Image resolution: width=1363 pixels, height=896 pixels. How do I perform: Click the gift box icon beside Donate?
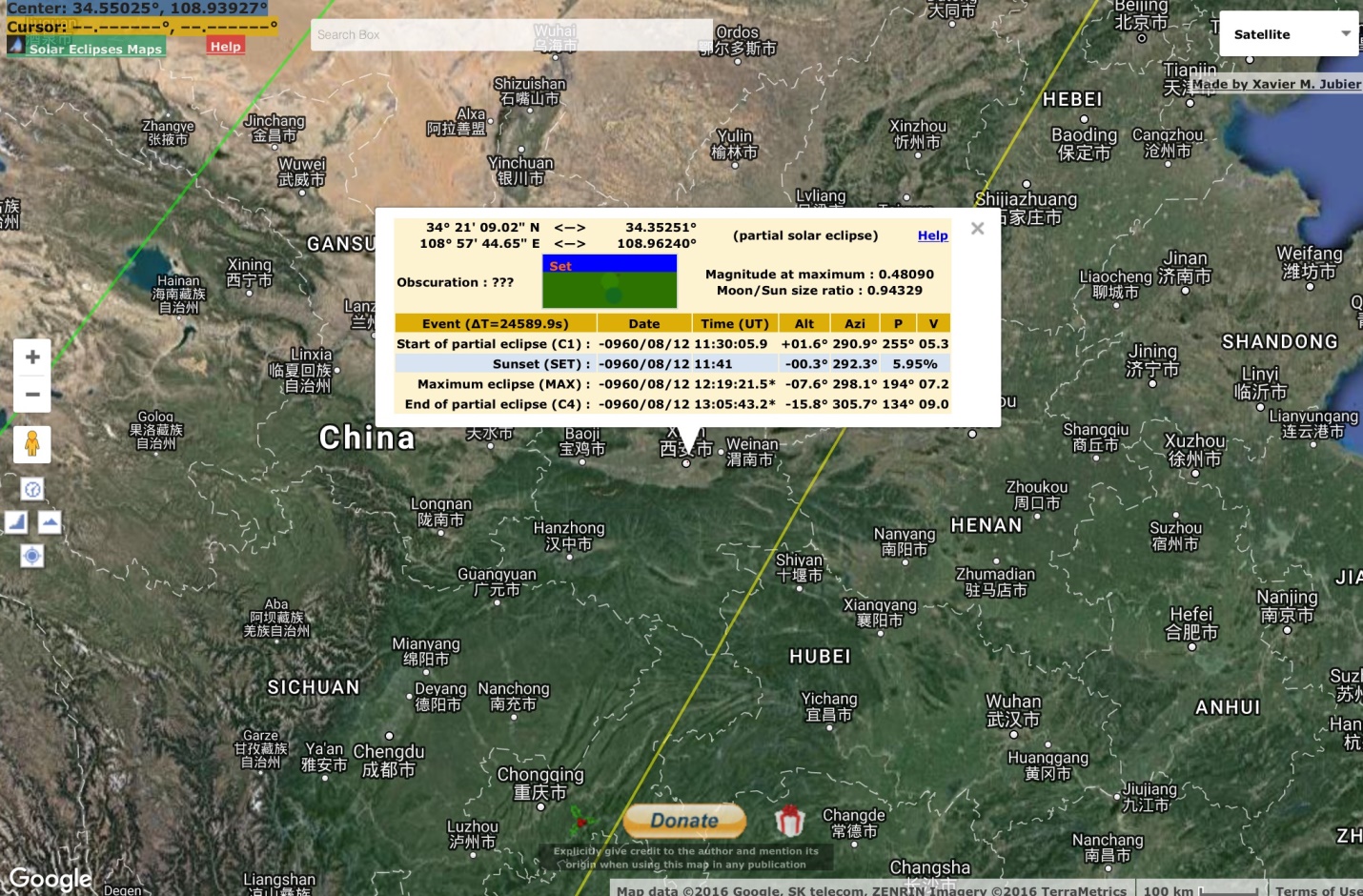tap(789, 820)
